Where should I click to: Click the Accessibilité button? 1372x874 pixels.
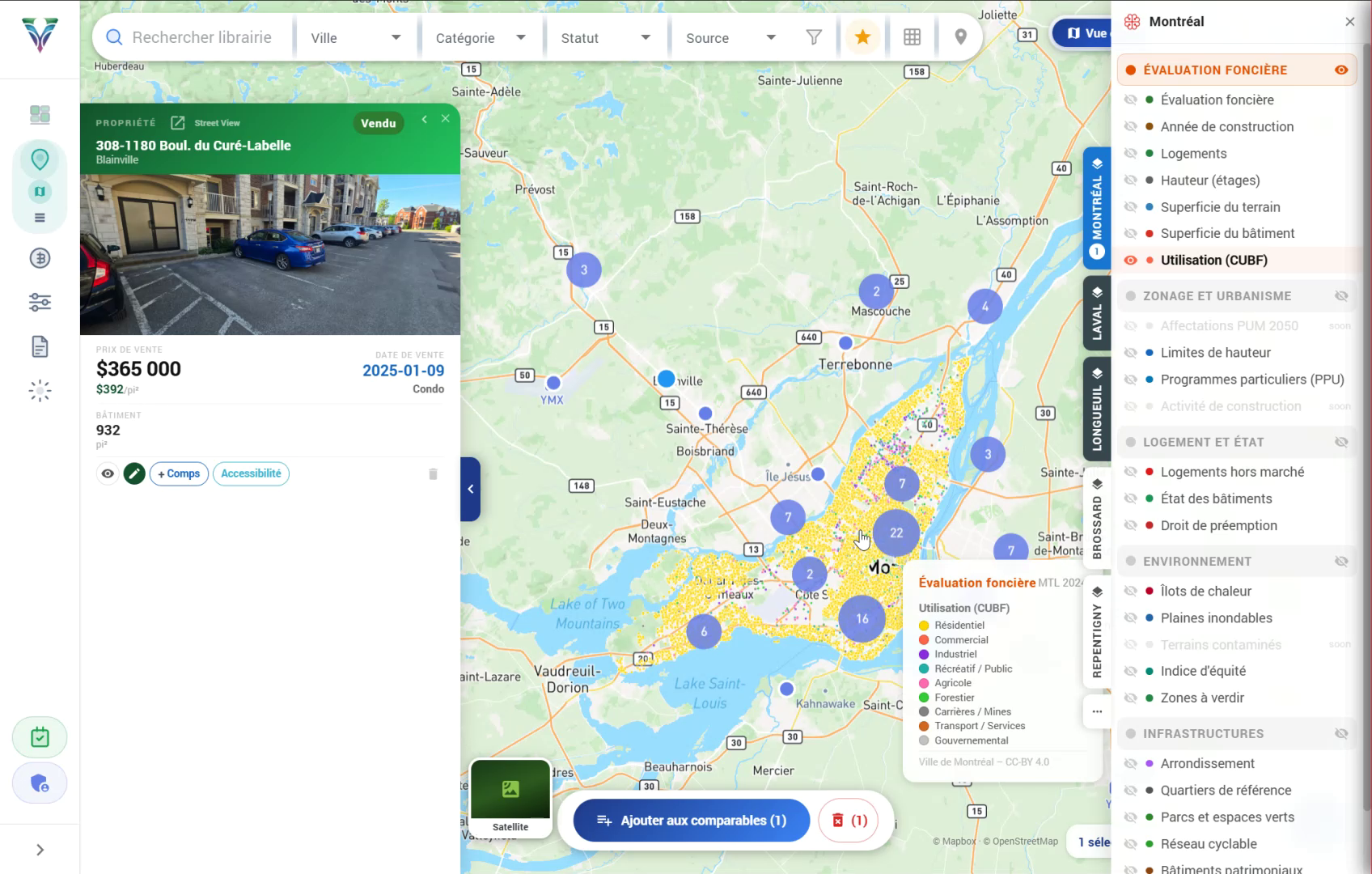pyautogui.click(x=251, y=473)
